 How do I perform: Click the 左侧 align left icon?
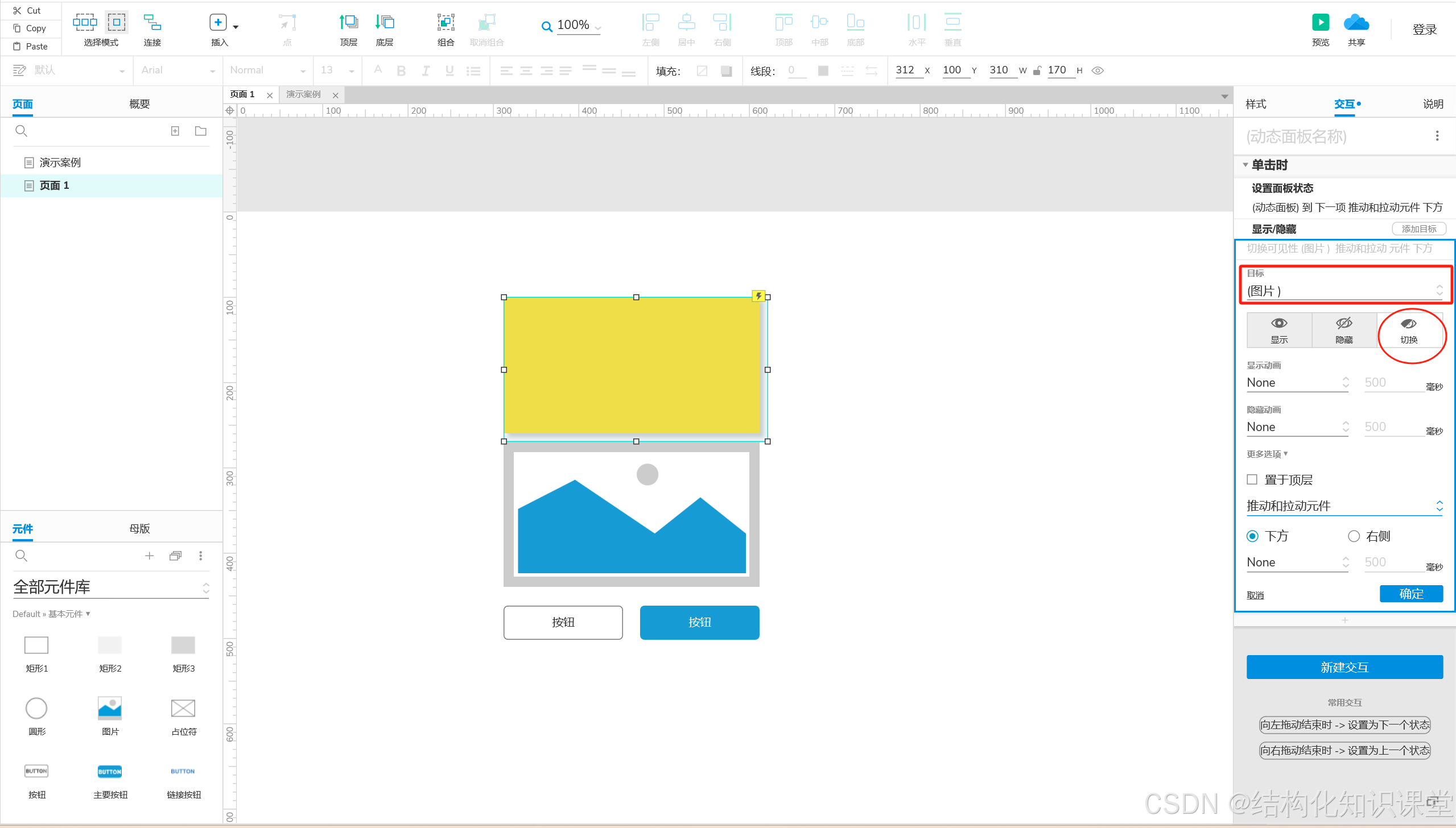(650, 23)
